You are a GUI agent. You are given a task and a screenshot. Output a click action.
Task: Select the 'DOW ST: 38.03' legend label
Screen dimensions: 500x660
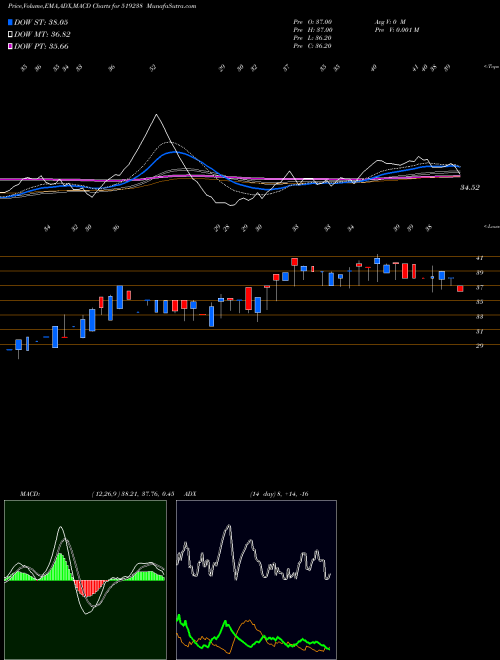click(x=41, y=22)
